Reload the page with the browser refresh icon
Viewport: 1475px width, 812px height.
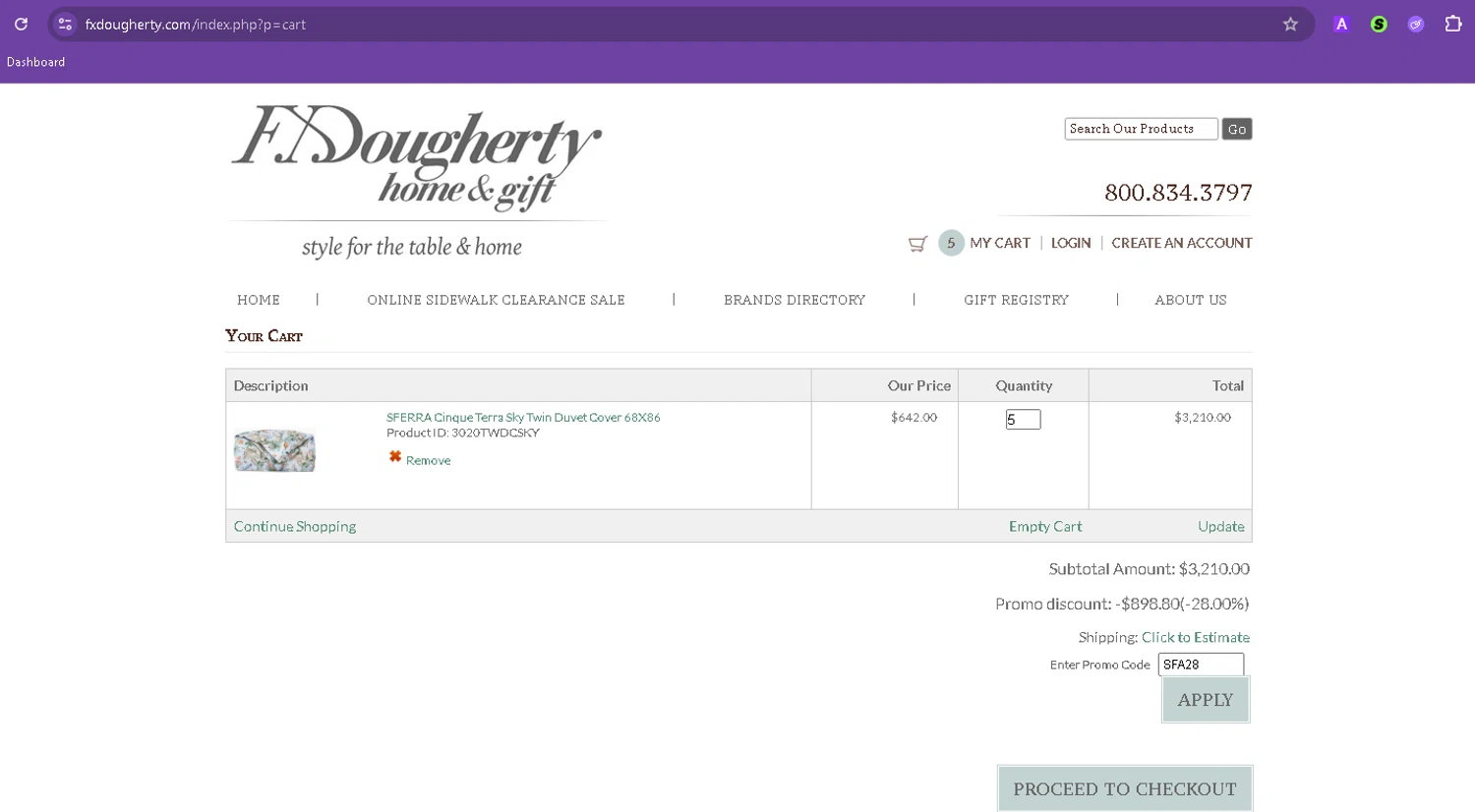pyautogui.click(x=21, y=25)
